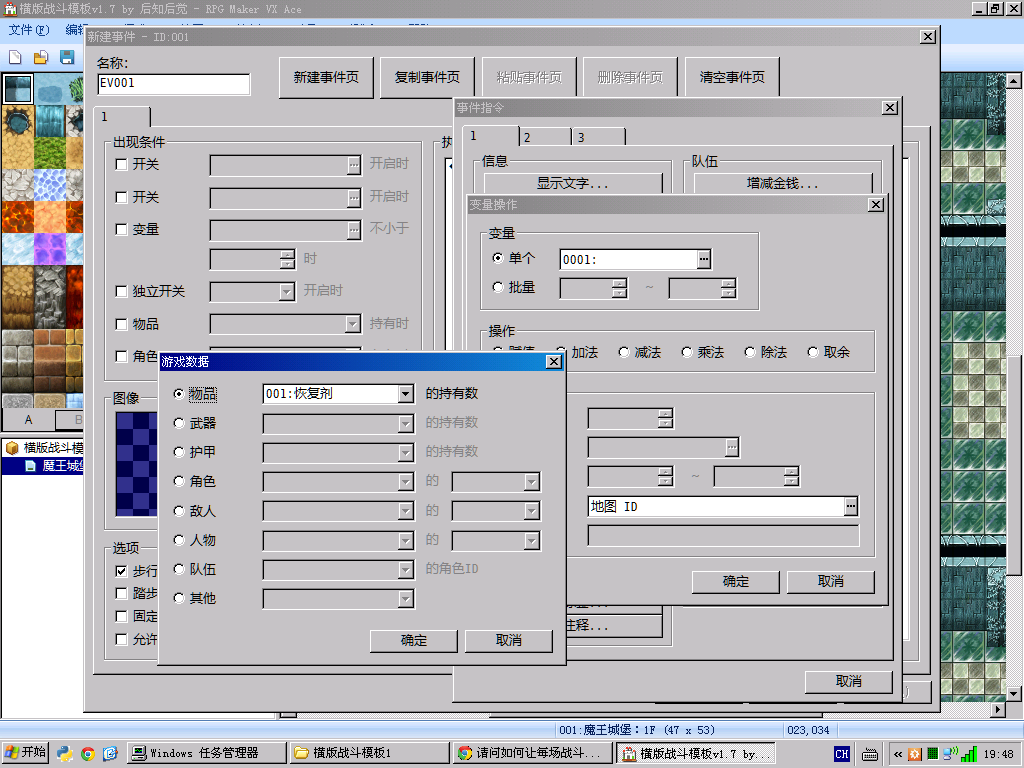Viewport: 1024px width, 768px height.
Task: Click the network signal tray icon
Action: pyautogui.click(x=970, y=754)
